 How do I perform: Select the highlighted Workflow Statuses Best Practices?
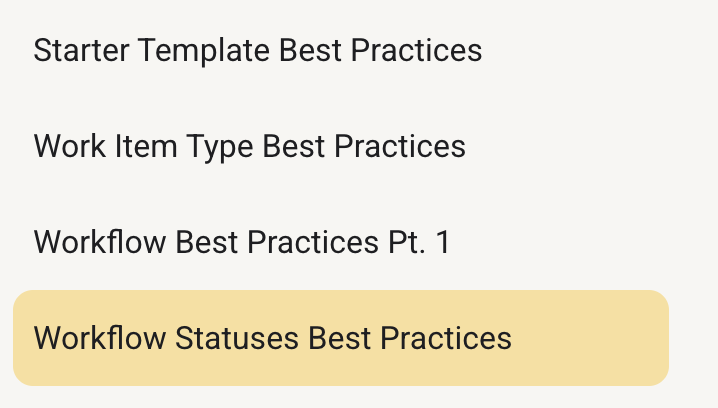(x=273, y=338)
